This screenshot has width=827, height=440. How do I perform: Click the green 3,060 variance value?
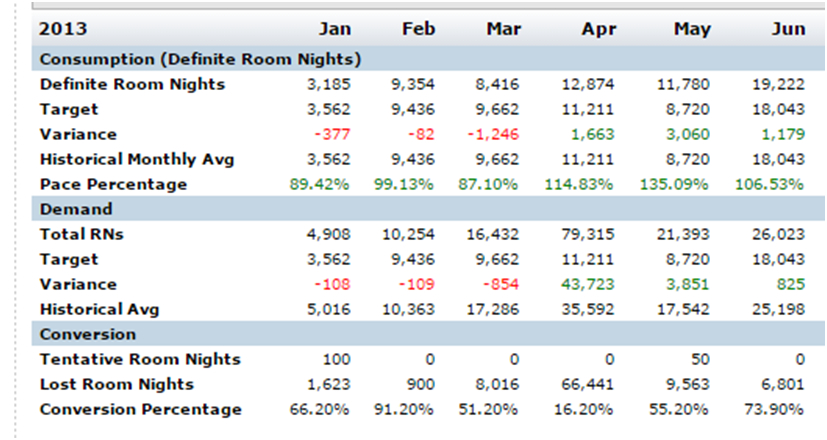[688, 135]
